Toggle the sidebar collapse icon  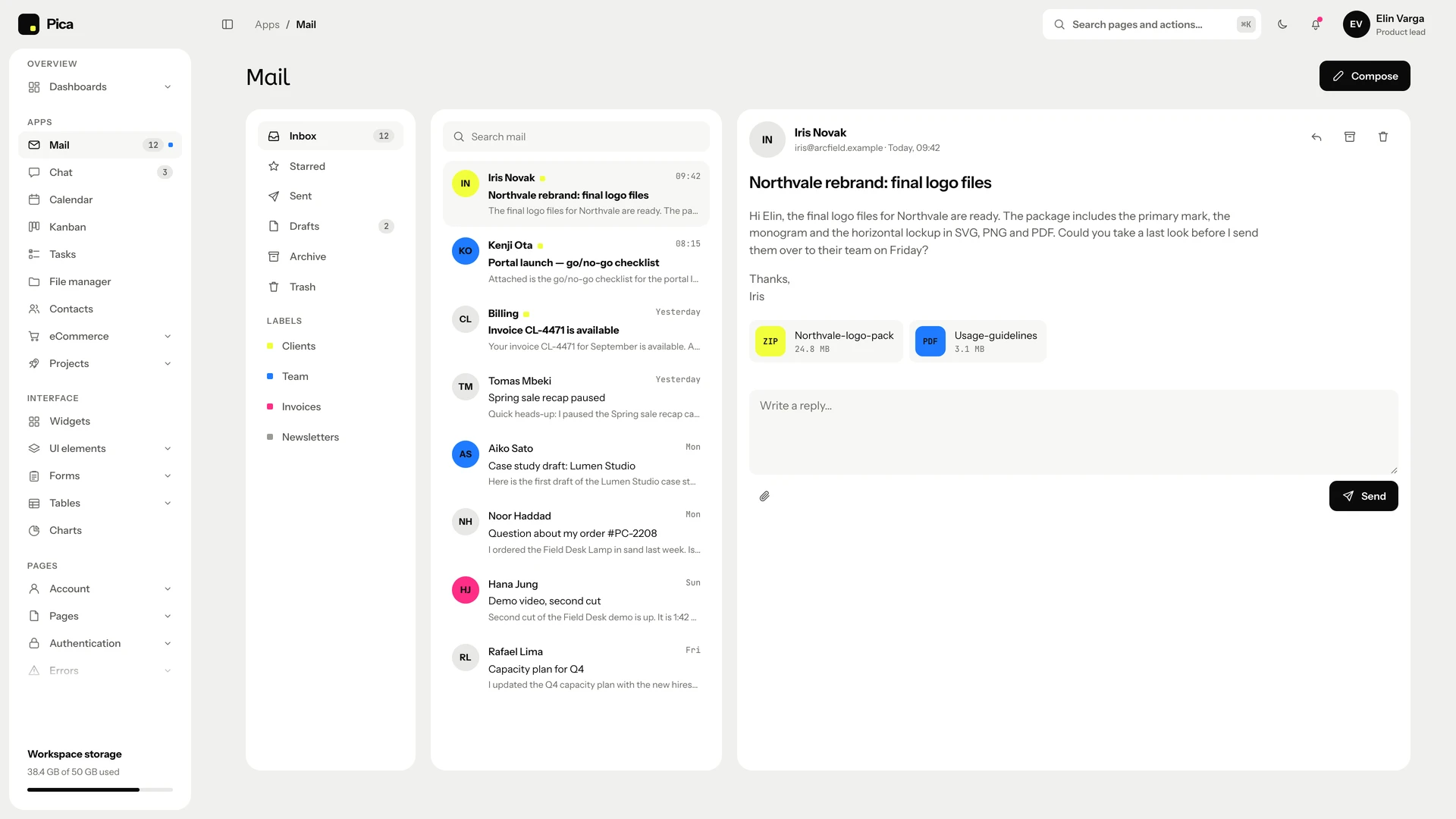click(227, 24)
